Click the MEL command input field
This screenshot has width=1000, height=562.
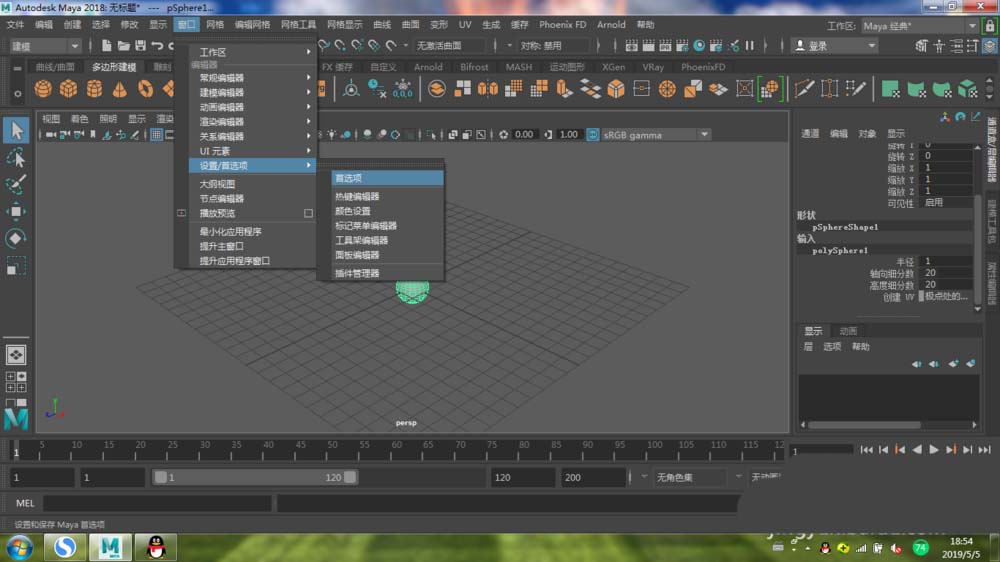[157, 503]
